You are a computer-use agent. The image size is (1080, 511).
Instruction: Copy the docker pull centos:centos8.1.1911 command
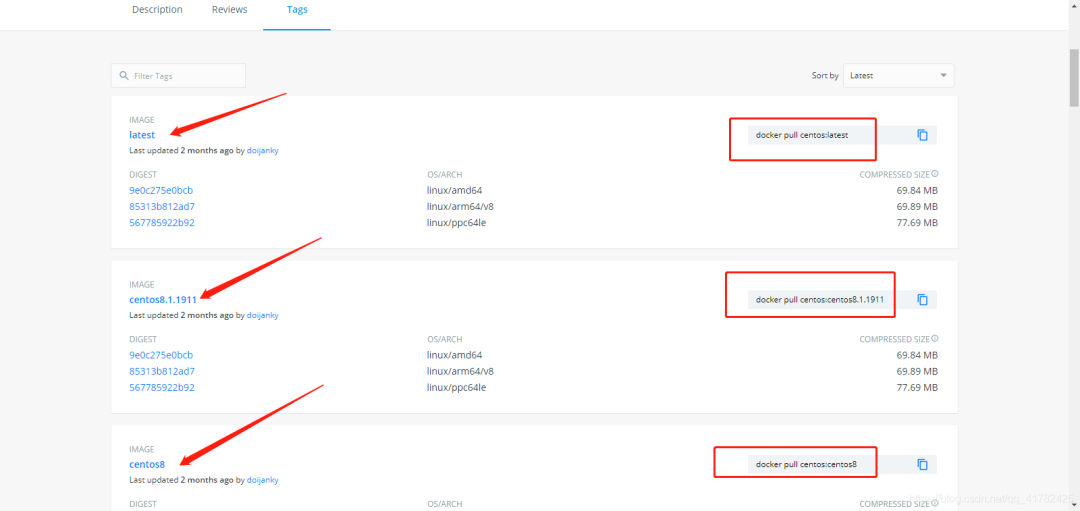(922, 300)
